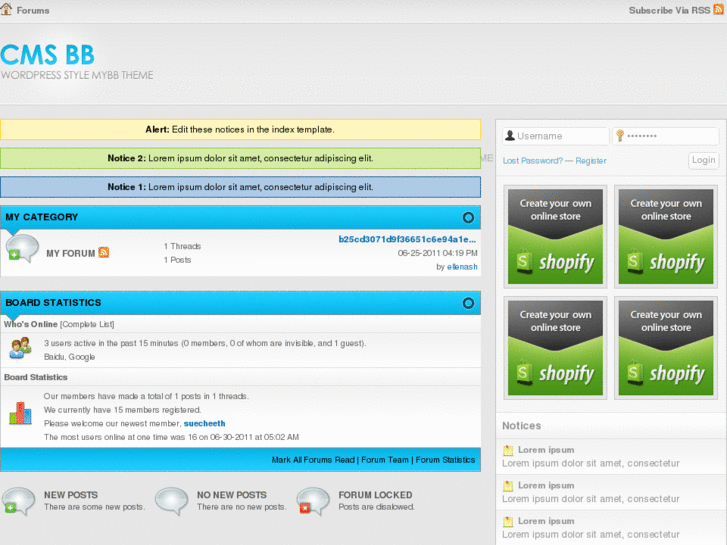
Task: Collapse the My Category section
Action: [468, 217]
